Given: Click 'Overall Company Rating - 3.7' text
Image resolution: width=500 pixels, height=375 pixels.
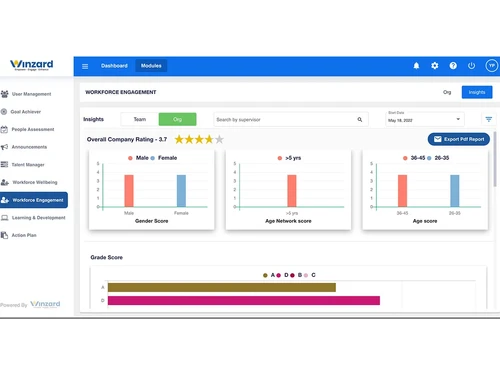Looking at the screenshot, I should click(x=127, y=139).
